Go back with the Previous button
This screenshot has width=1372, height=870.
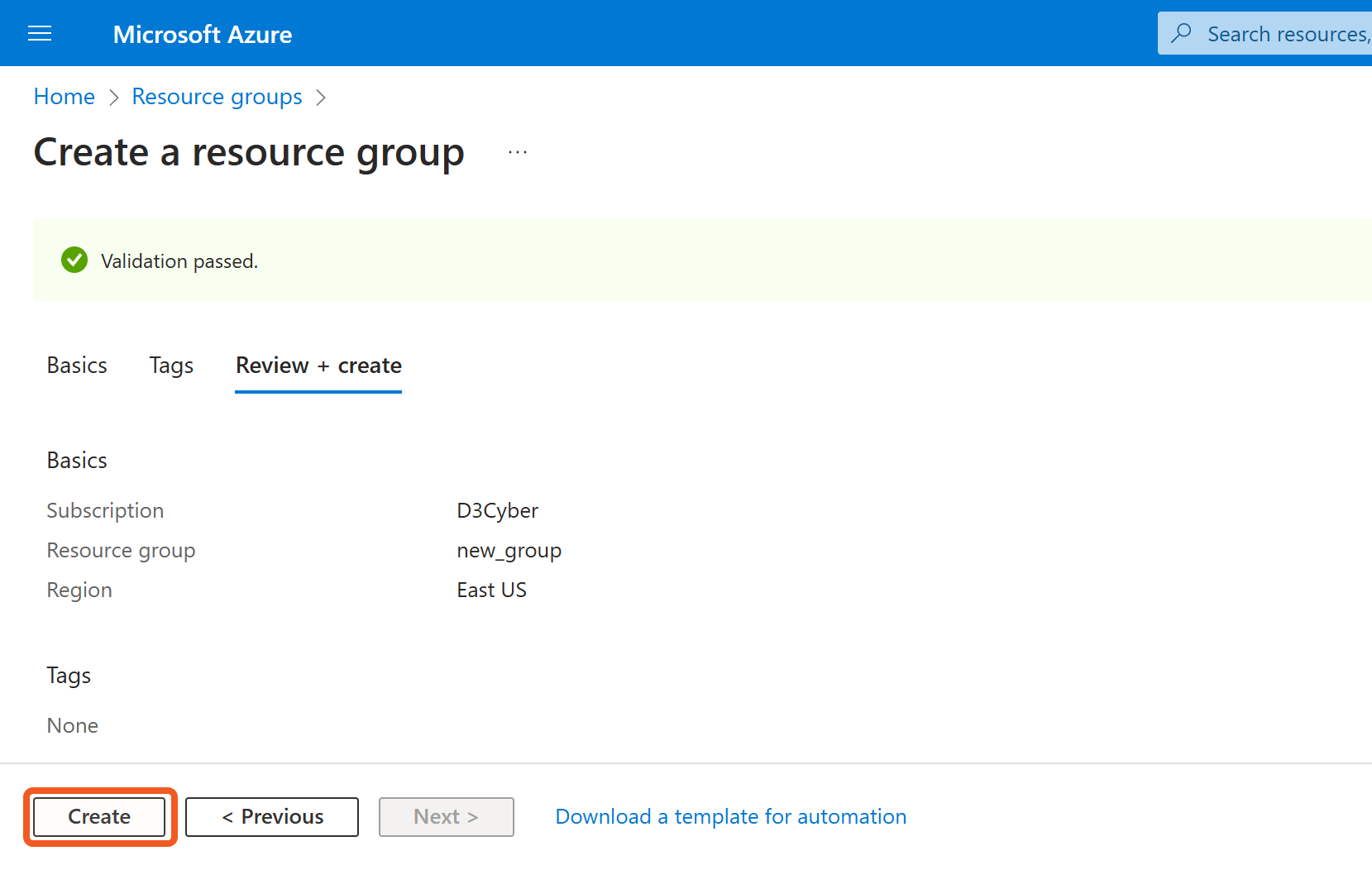272,817
